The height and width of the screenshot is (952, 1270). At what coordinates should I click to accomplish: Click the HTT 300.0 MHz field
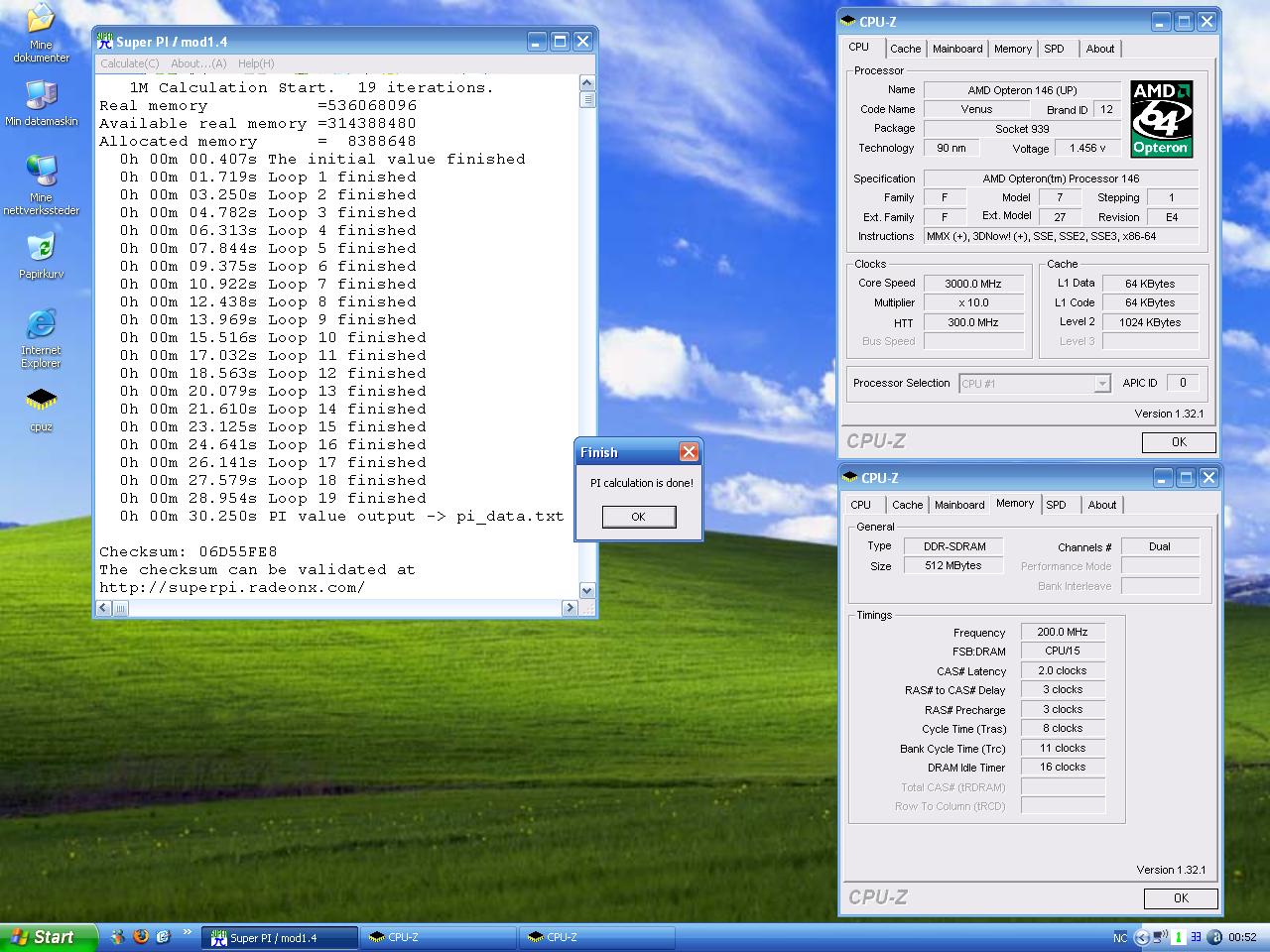[973, 322]
